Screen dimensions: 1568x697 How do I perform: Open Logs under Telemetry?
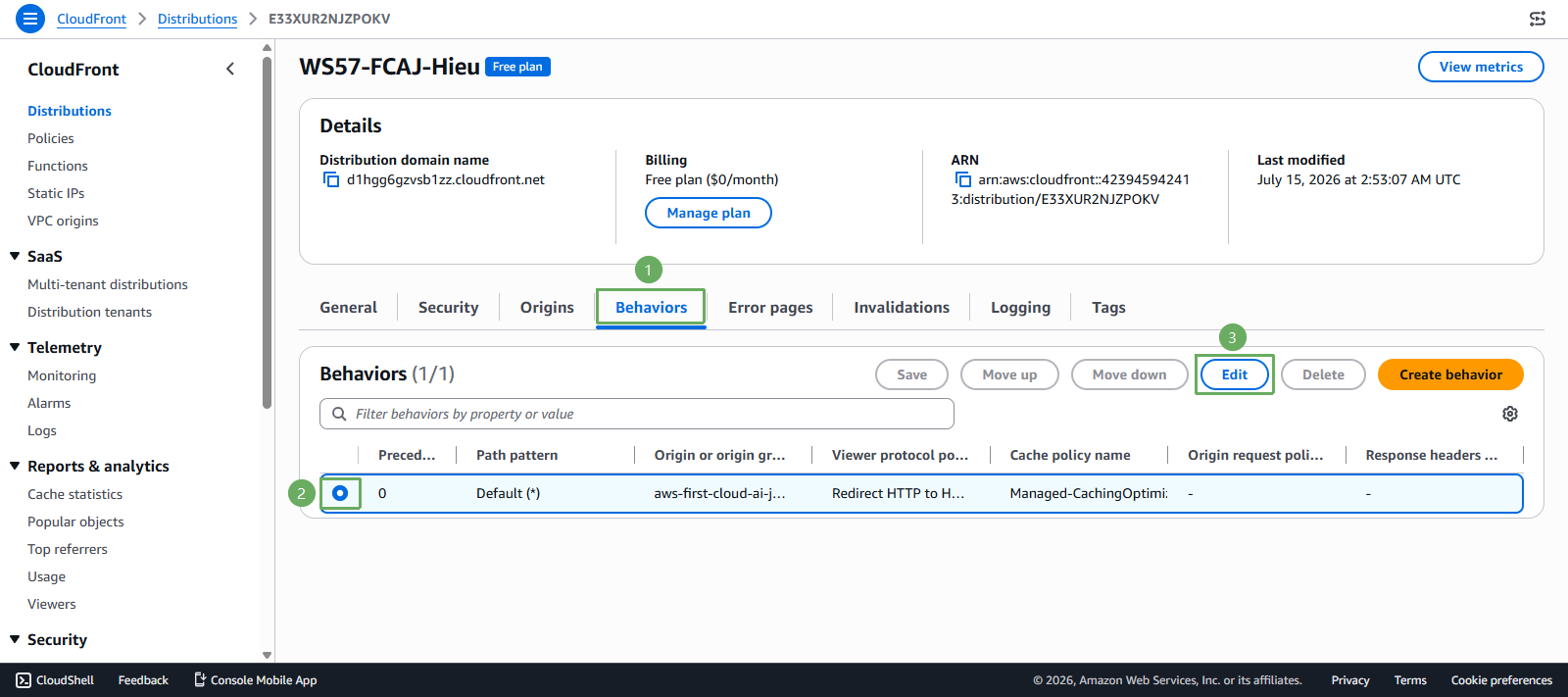pos(42,430)
